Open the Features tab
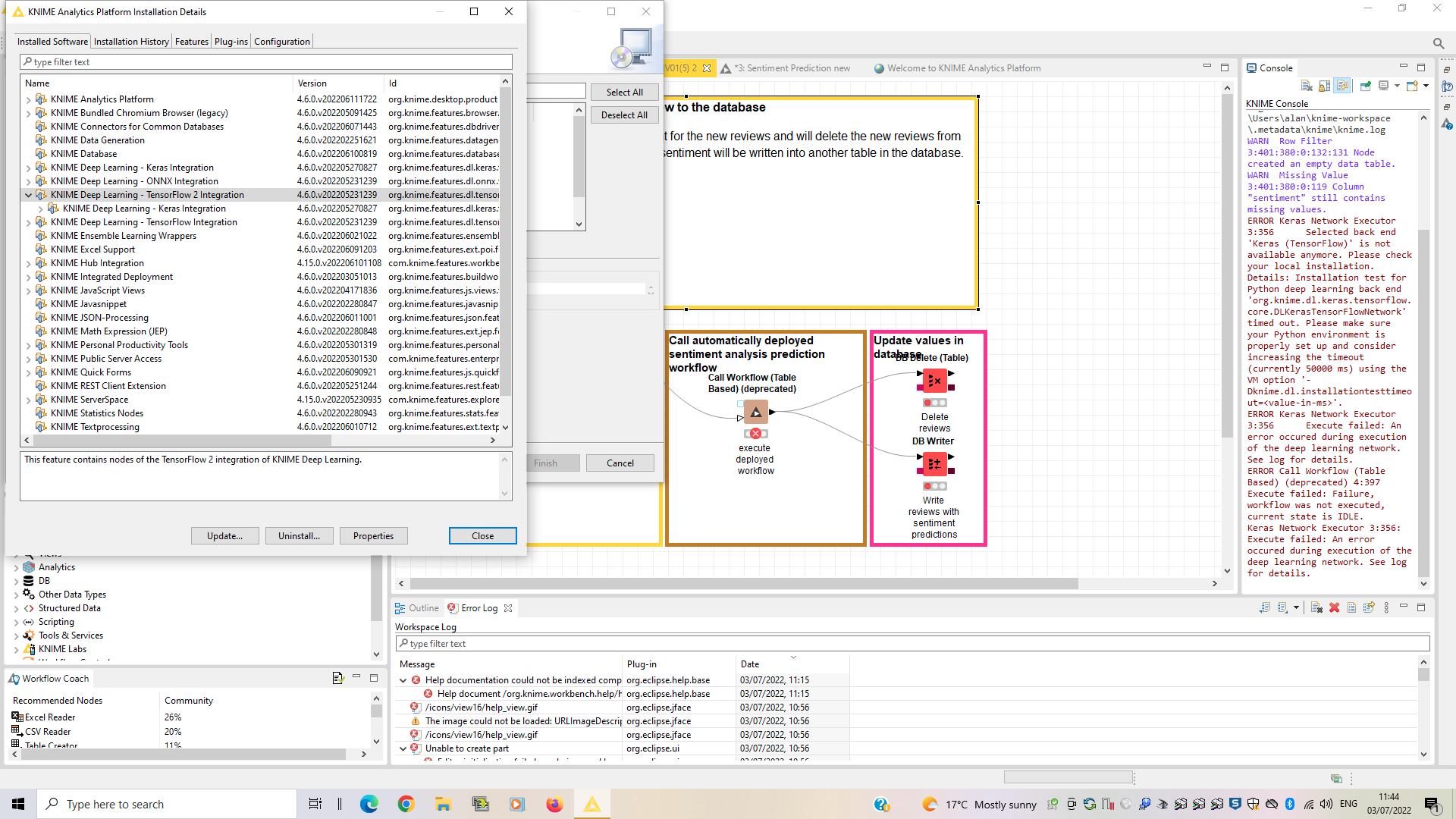This screenshot has height=819, width=1456. click(x=192, y=42)
